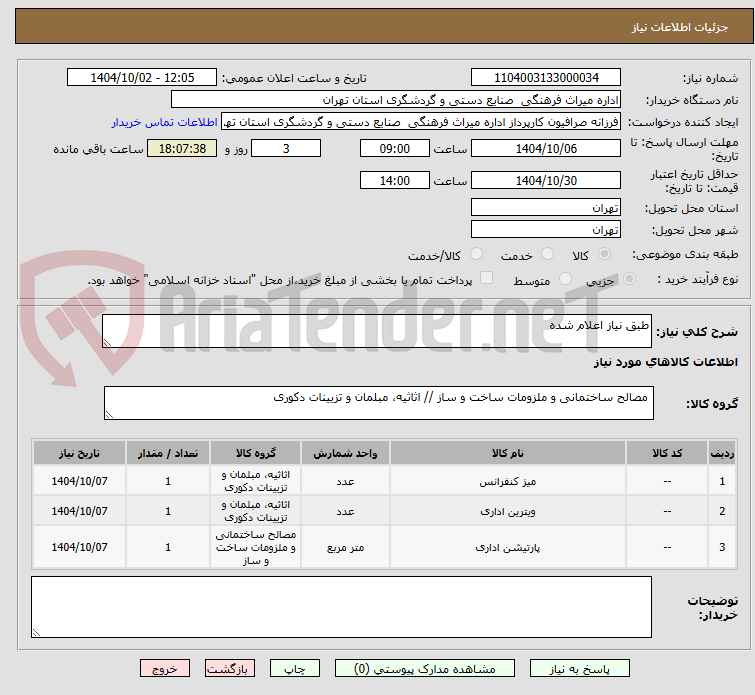This screenshot has width=755, height=695.
Task: Click the quantity cell in ویترین اداری row
Action: [x=168, y=511]
